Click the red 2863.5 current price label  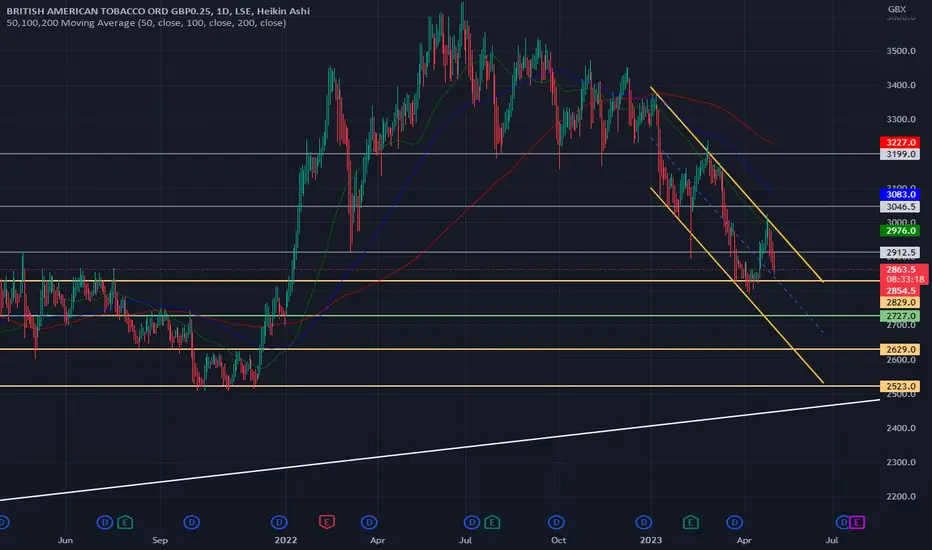click(x=902, y=269)
